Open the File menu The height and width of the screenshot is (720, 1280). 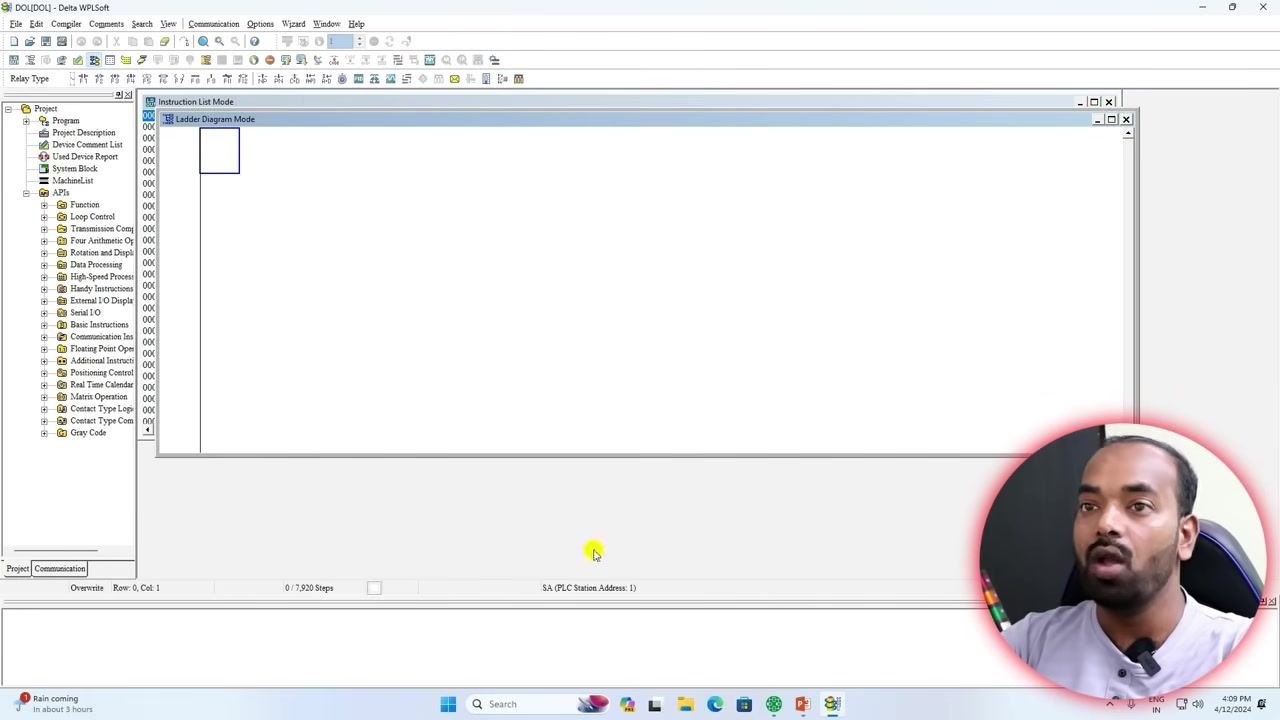click(x=16, y=24)
